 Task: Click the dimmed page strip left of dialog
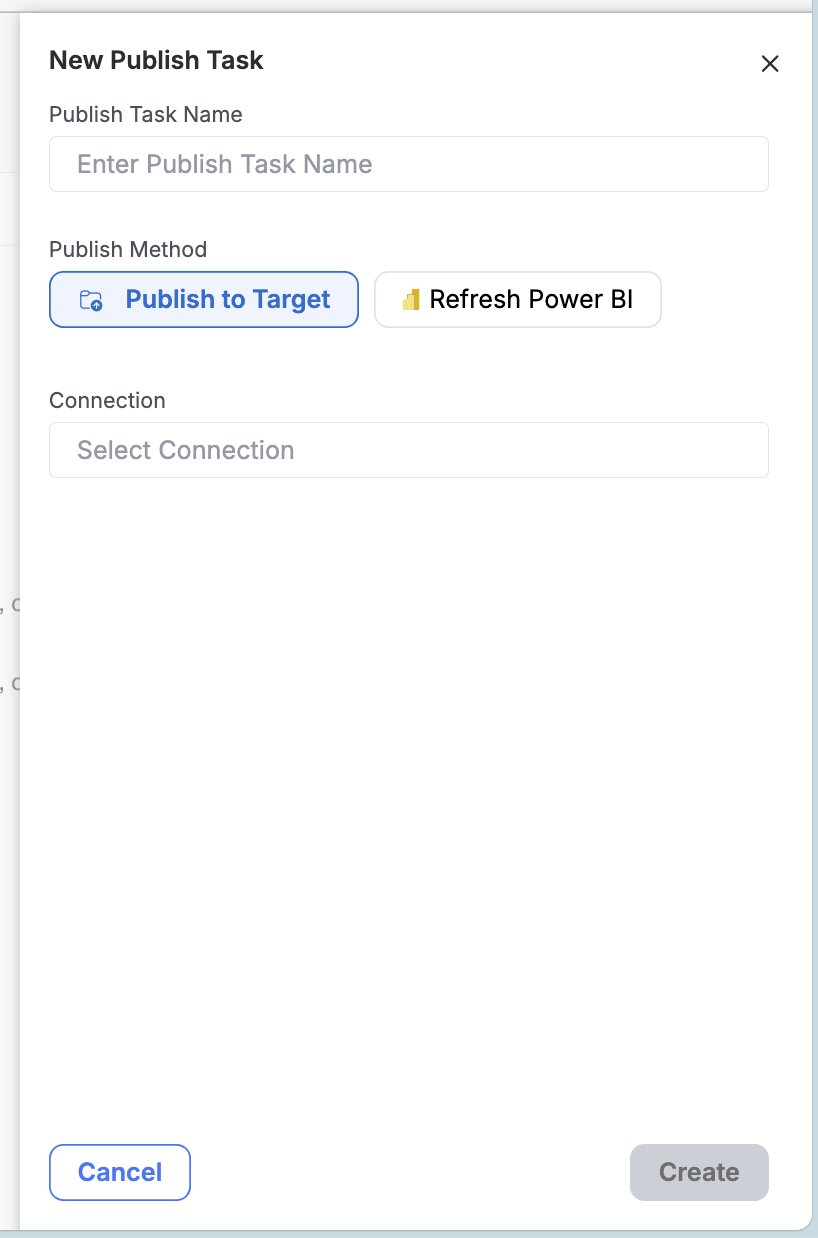coord(9,620)
